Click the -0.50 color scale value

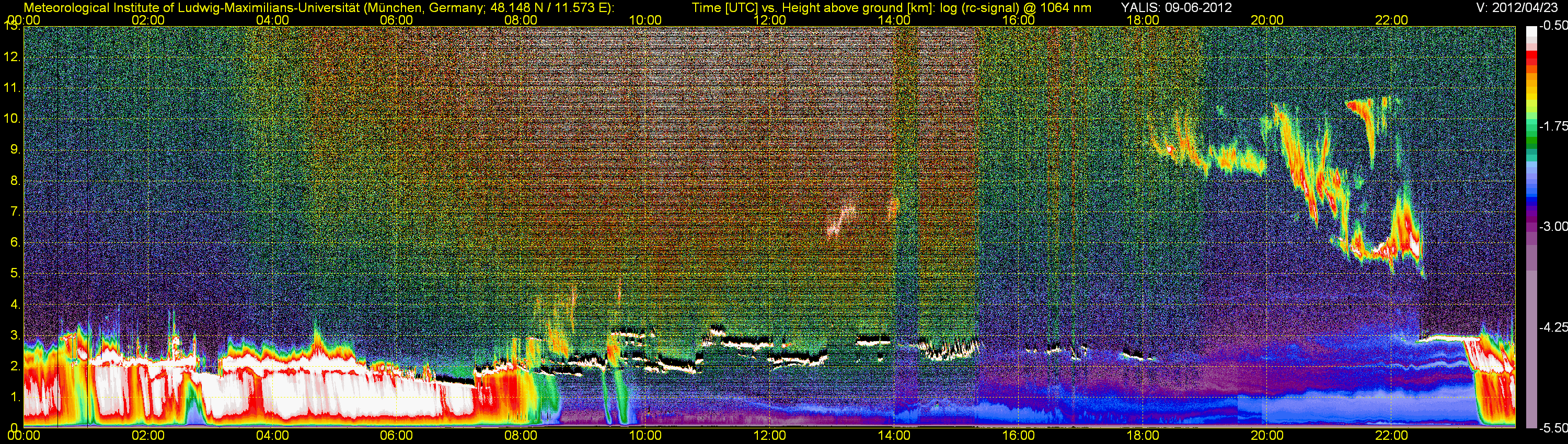coord(1553,26)
